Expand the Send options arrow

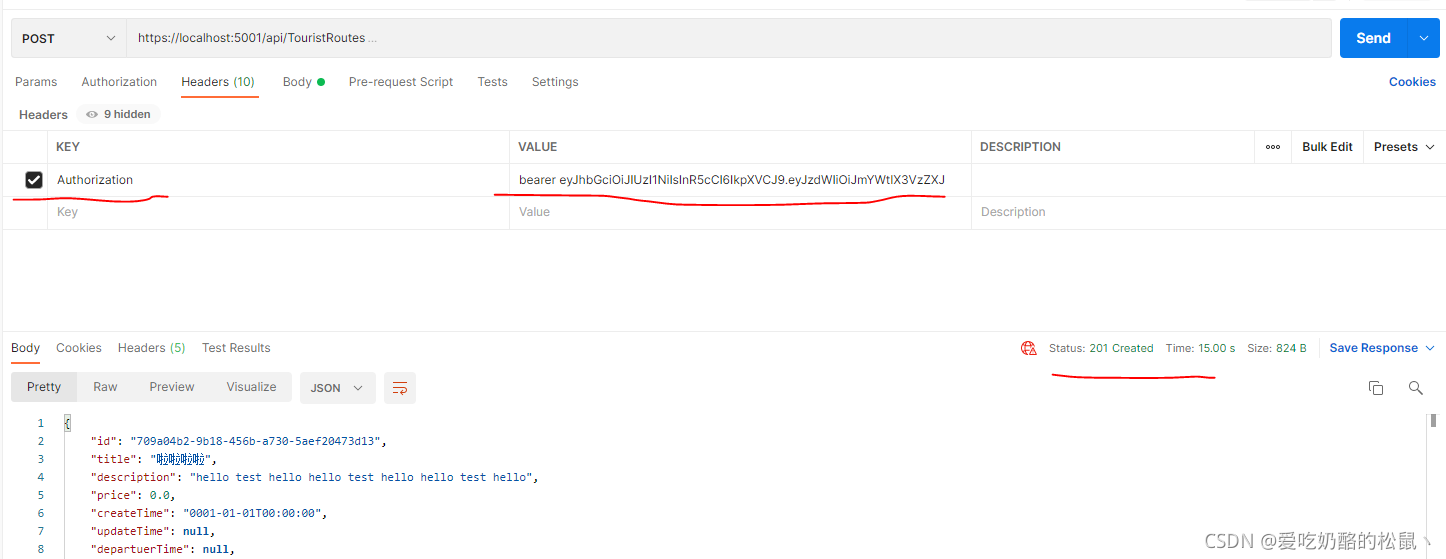(x=1423, y=38)
